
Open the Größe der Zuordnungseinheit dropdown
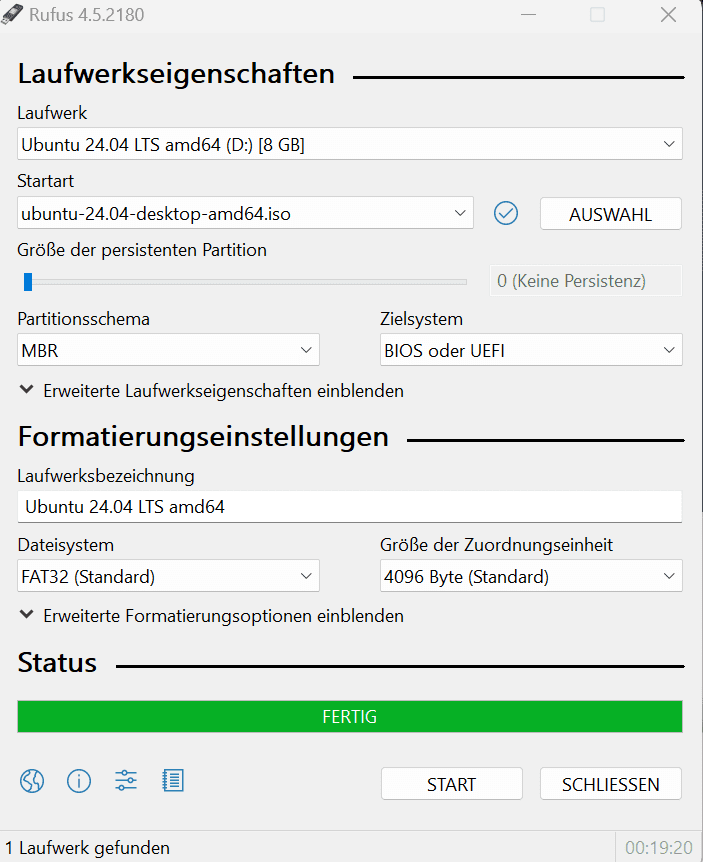(x=531, y=576)
